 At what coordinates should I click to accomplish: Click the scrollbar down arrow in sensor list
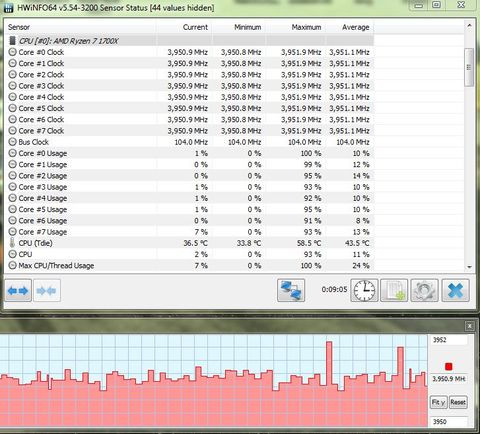[469, 267]
